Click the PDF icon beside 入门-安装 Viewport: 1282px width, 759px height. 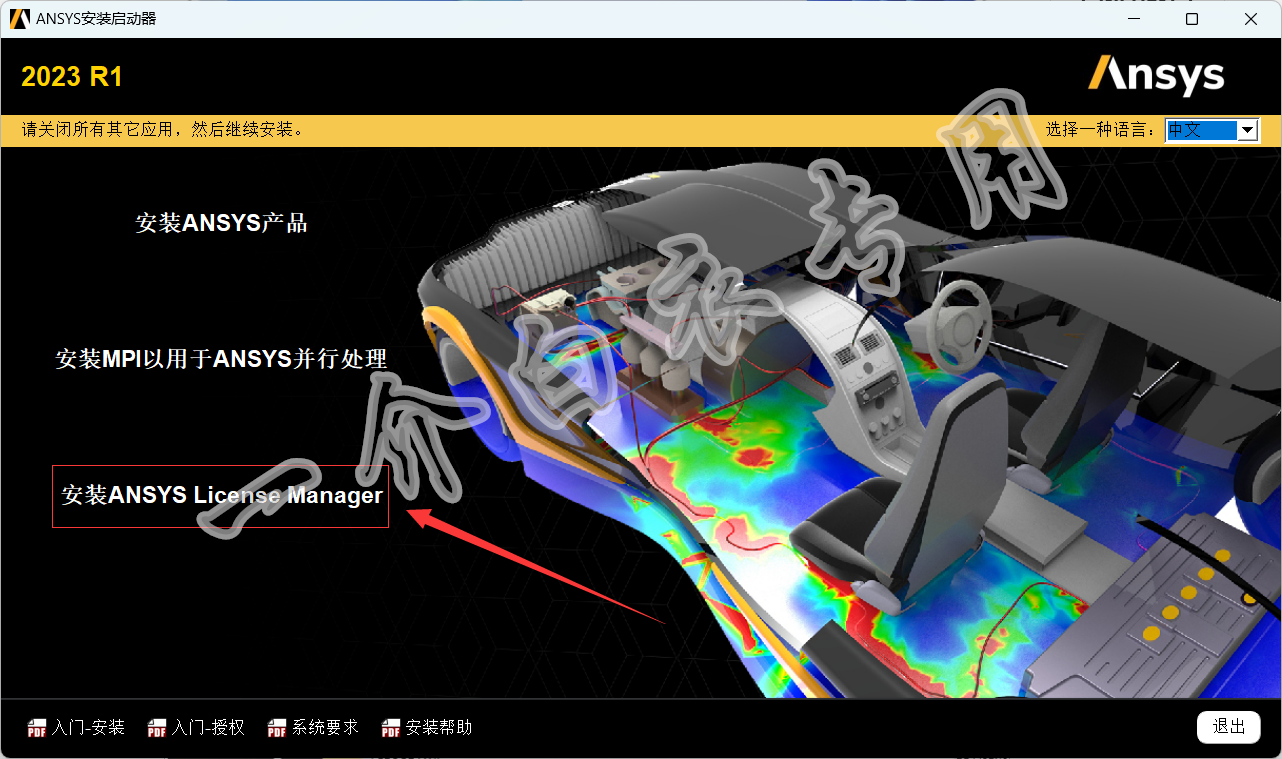(37, 728)
